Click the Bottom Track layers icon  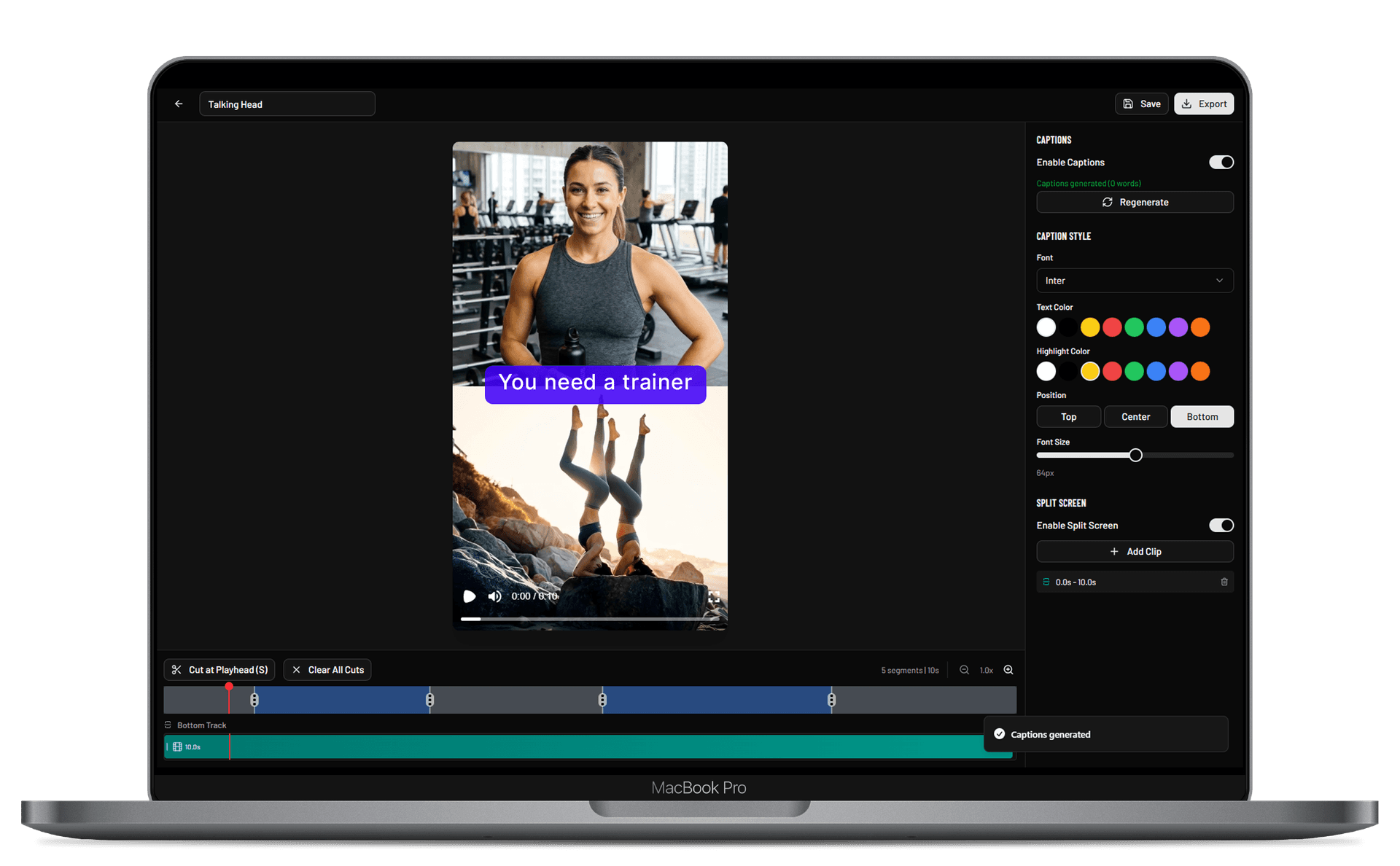(x=168, y=725)
